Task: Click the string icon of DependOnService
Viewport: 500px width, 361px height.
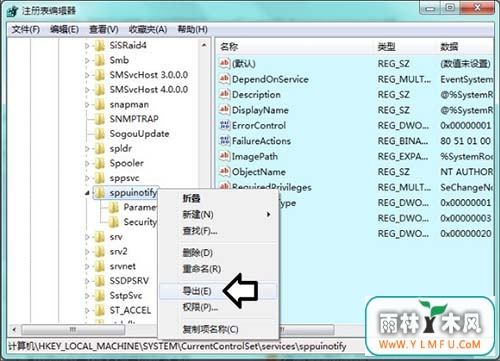Action: (224, 79)
